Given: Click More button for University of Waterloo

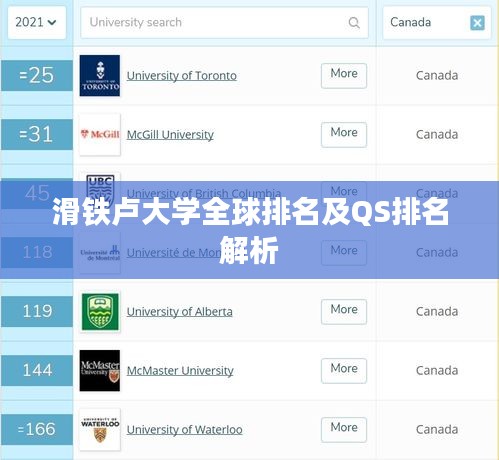Looking at the screenshot, I should [344, 430].
